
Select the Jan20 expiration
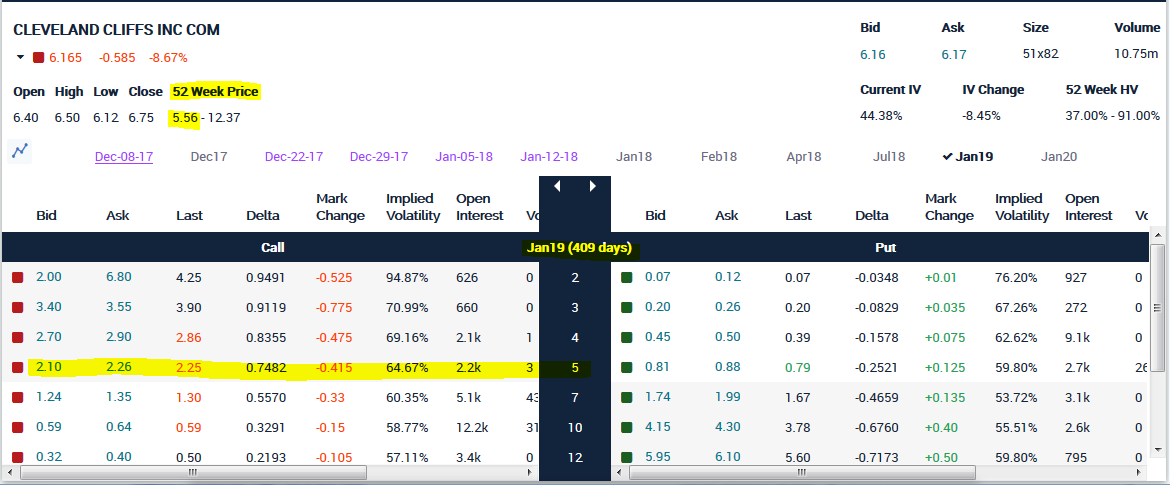[1059, 157]
